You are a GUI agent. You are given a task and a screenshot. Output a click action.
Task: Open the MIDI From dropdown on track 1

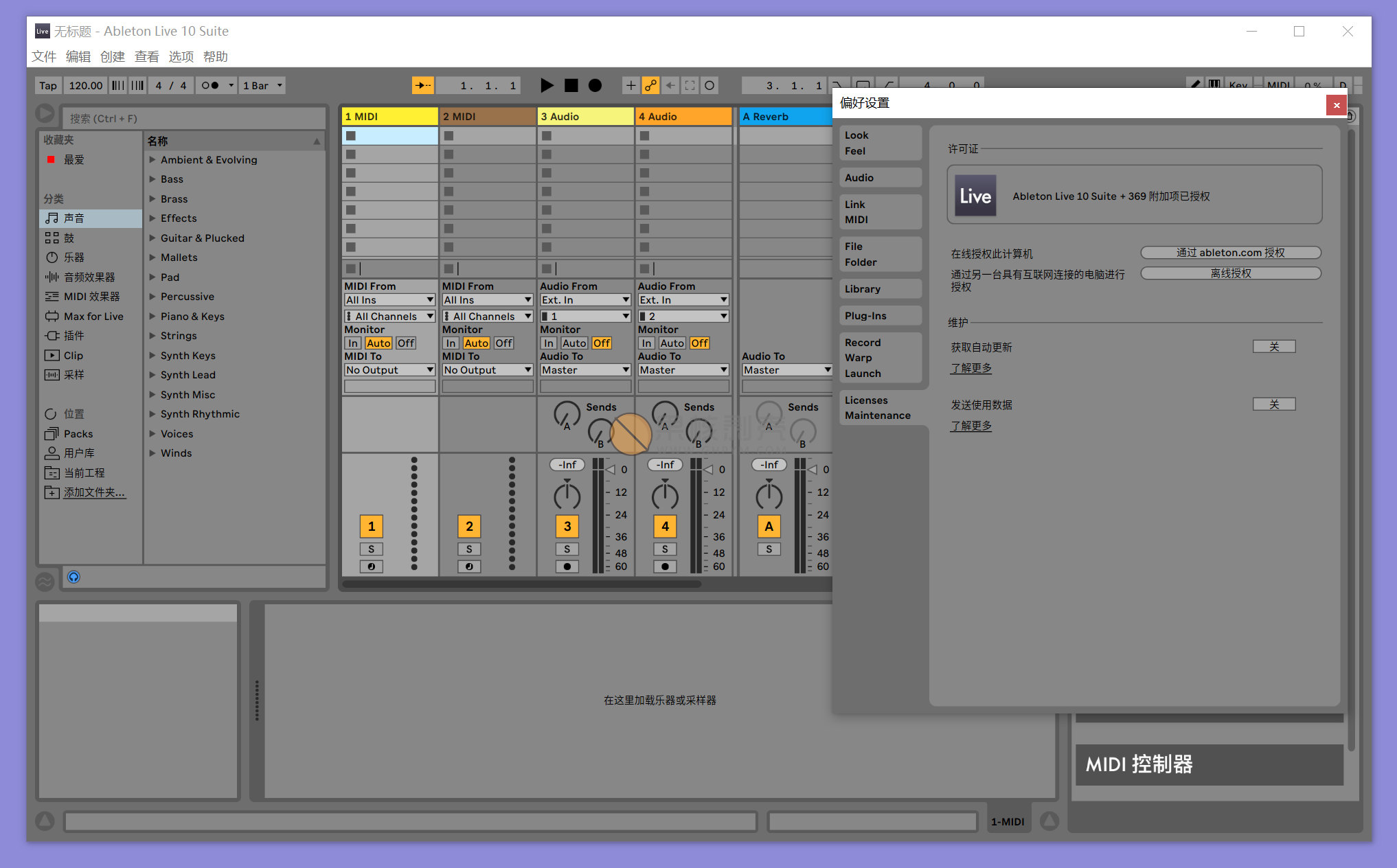(x=389, y=299)
